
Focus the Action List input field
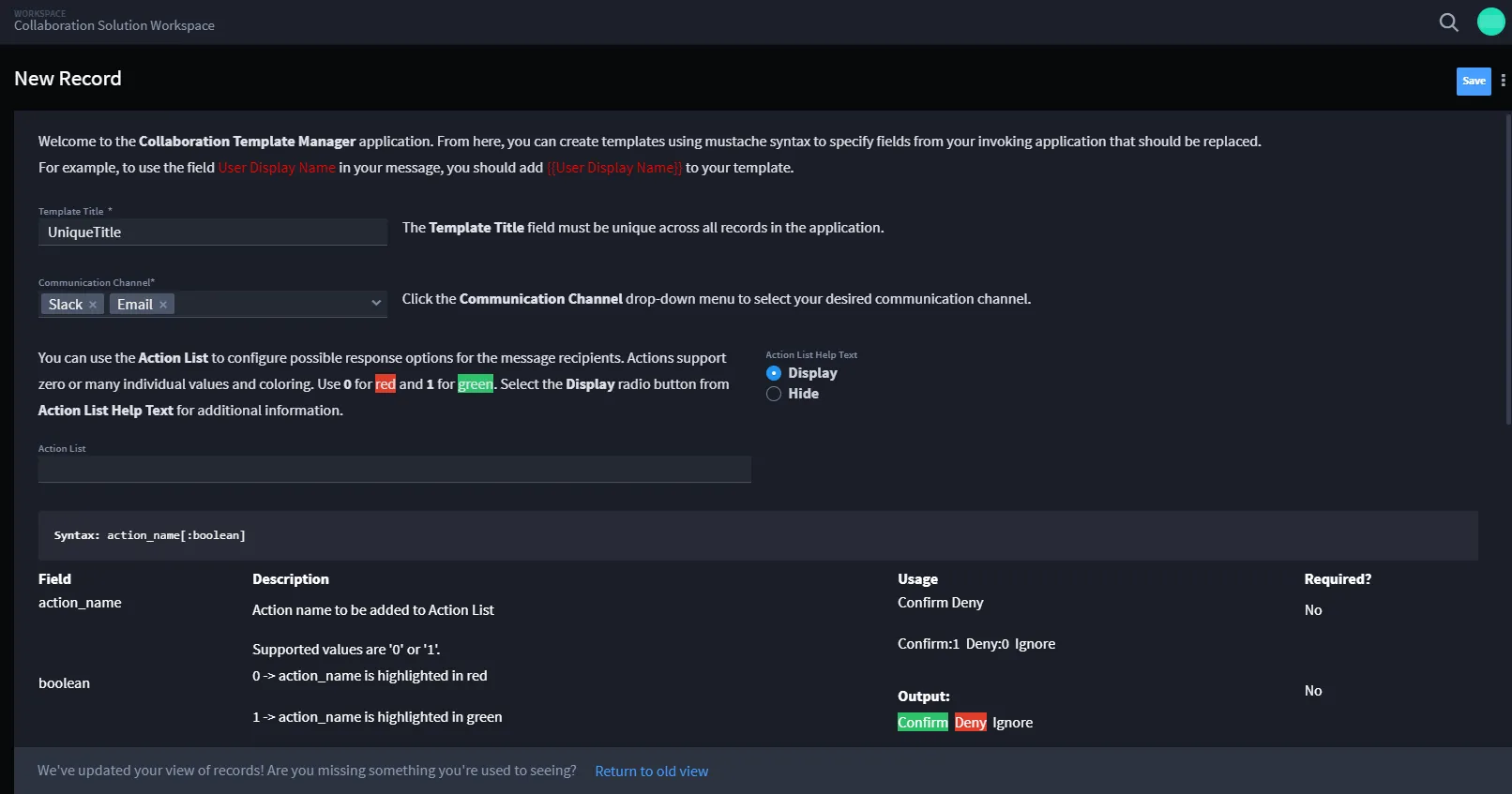395,470
